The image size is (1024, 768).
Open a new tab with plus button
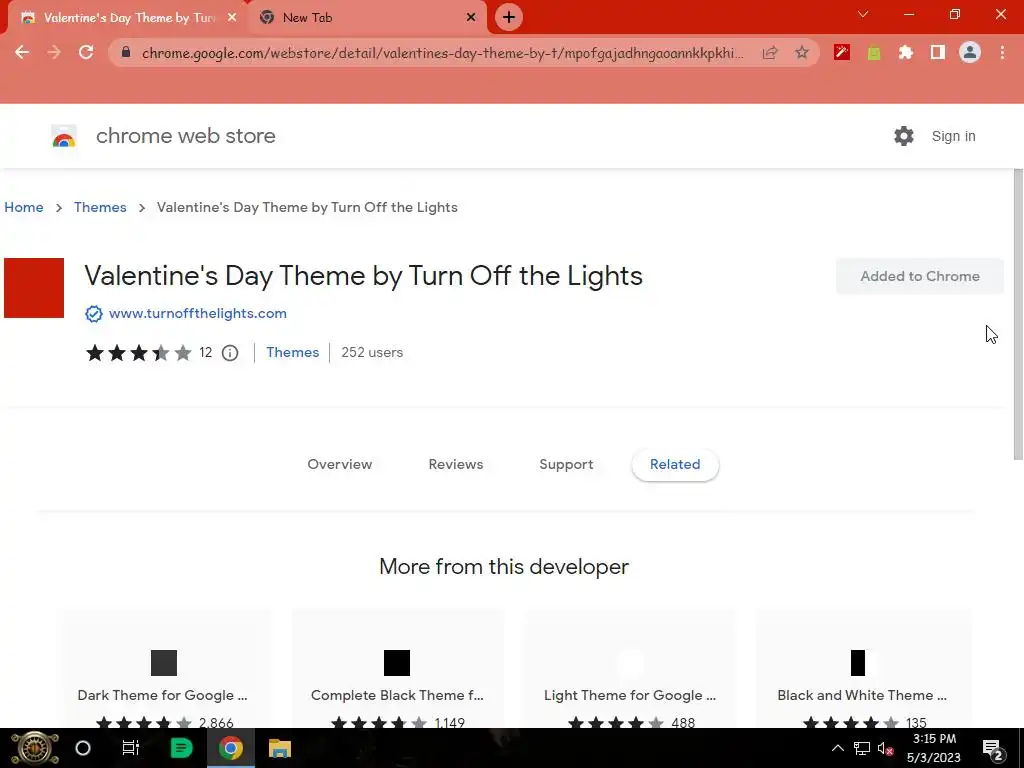[x=509, y=17]
